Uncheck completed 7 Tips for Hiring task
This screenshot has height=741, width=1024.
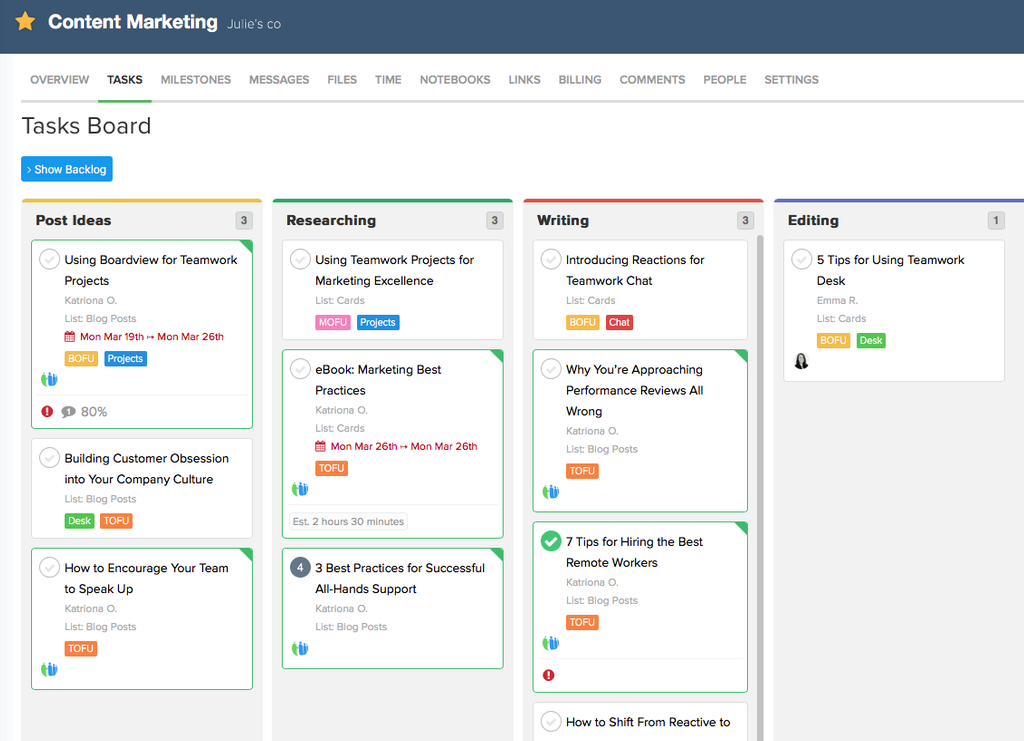tap(551, 541)
